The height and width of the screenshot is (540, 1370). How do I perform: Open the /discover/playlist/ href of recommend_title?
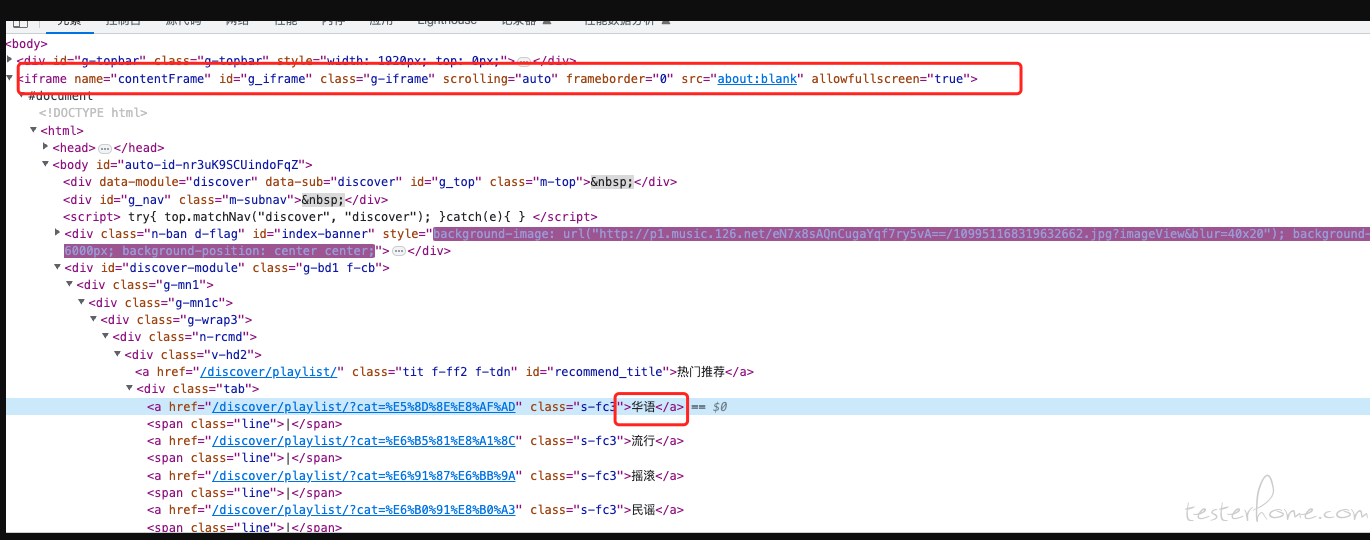269,372
